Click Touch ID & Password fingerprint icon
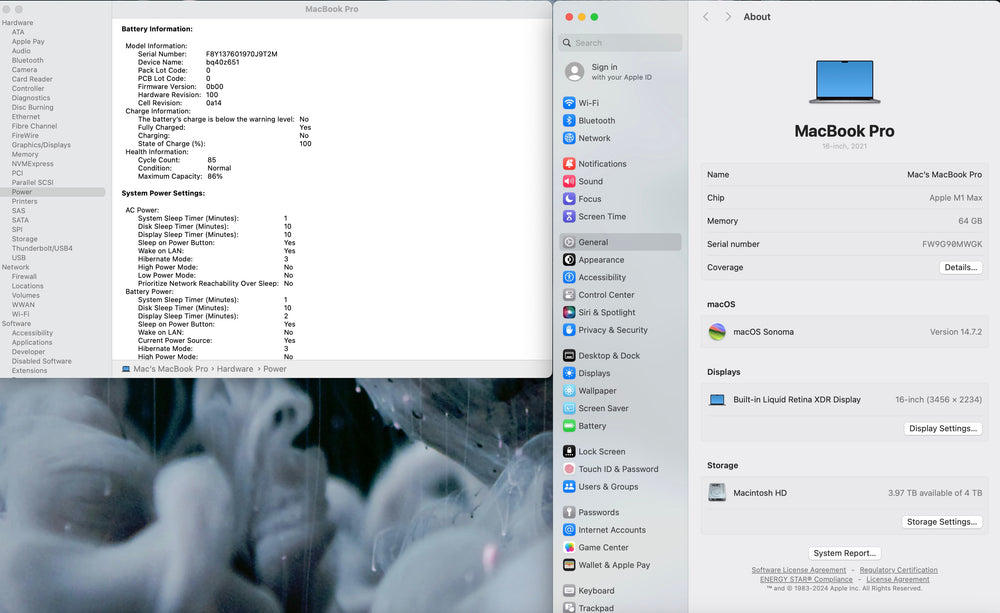1000x613 pixels. click(x=569, y=469)
